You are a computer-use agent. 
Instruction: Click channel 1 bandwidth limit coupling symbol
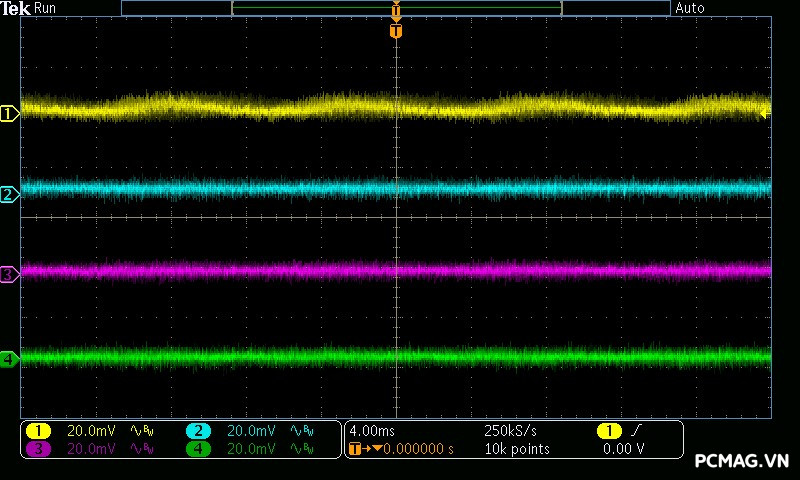point(143,430)
